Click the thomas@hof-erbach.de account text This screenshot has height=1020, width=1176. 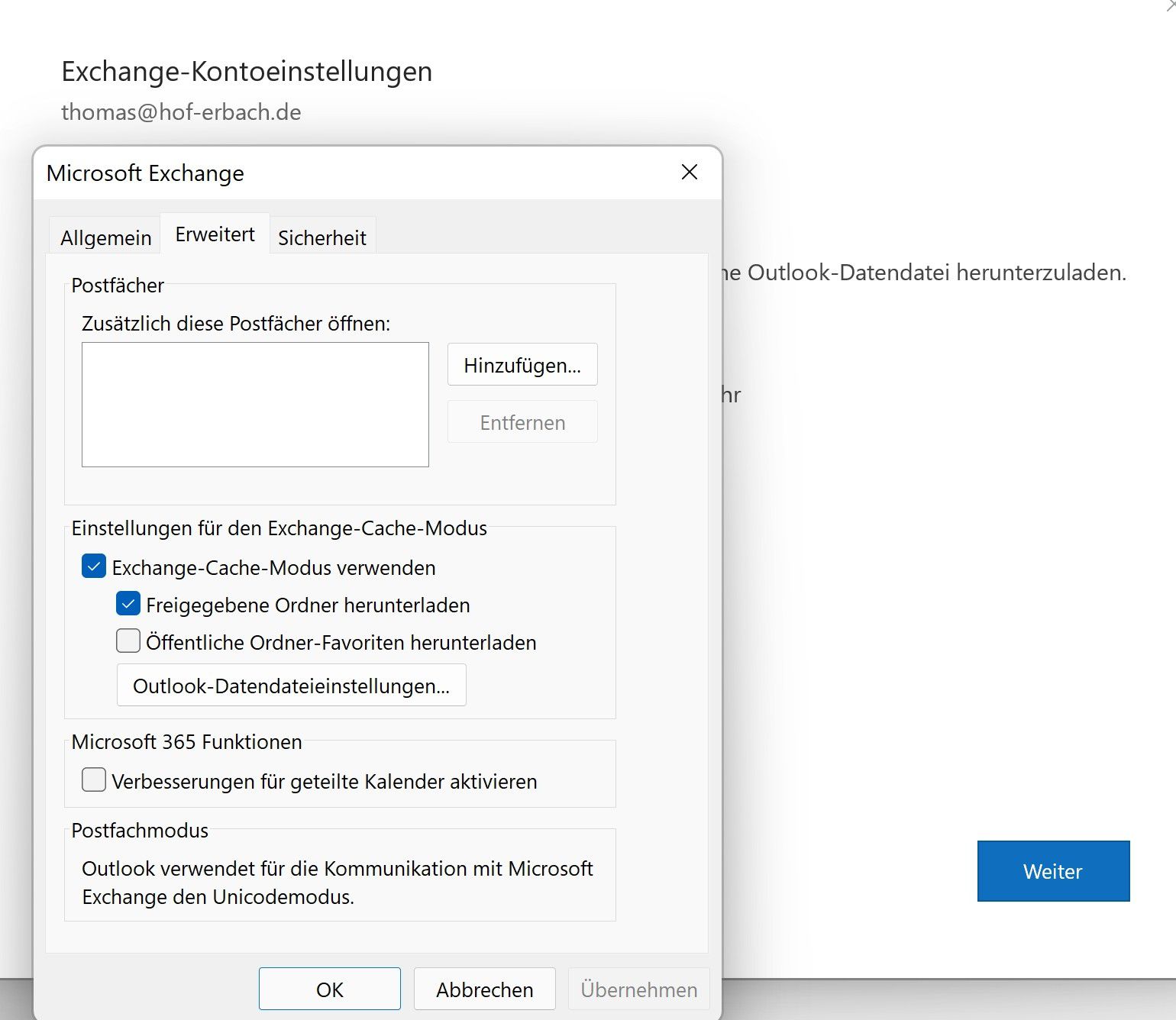[x=181, y=112]
